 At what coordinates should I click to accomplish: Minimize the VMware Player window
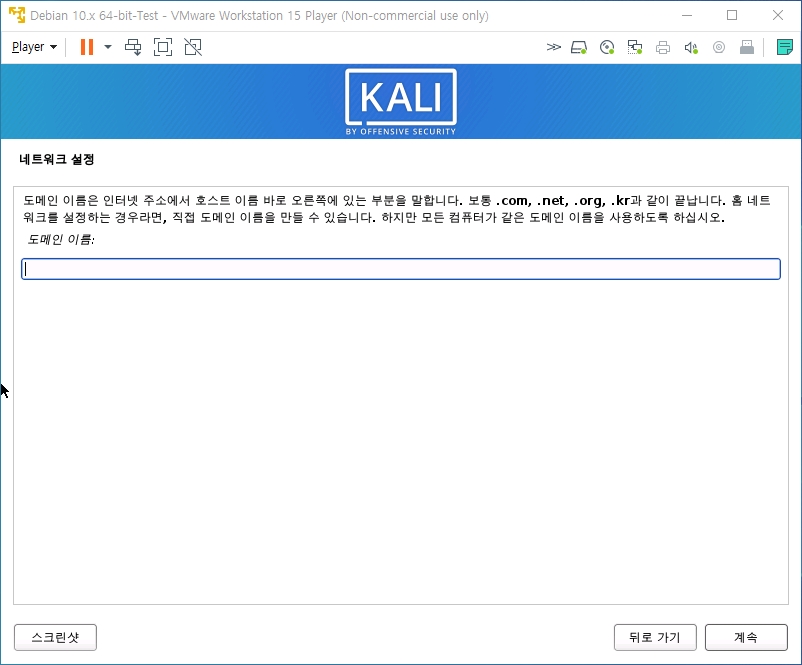coord(687,15)
